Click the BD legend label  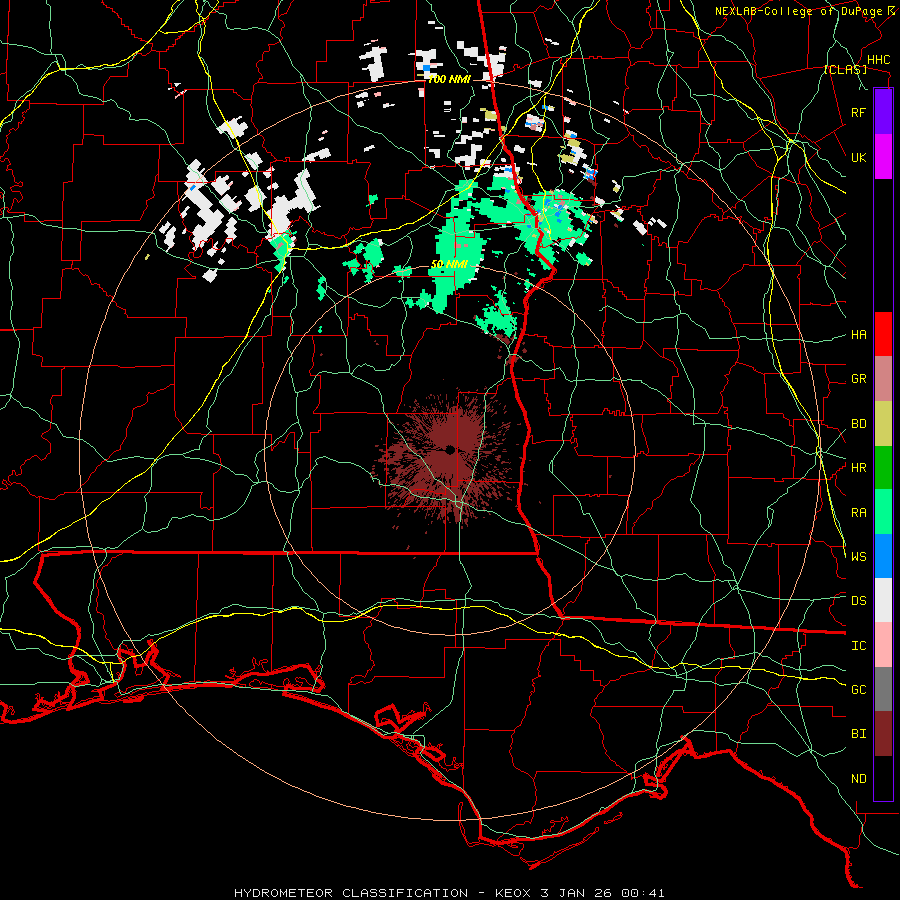(x=859, y=424)
